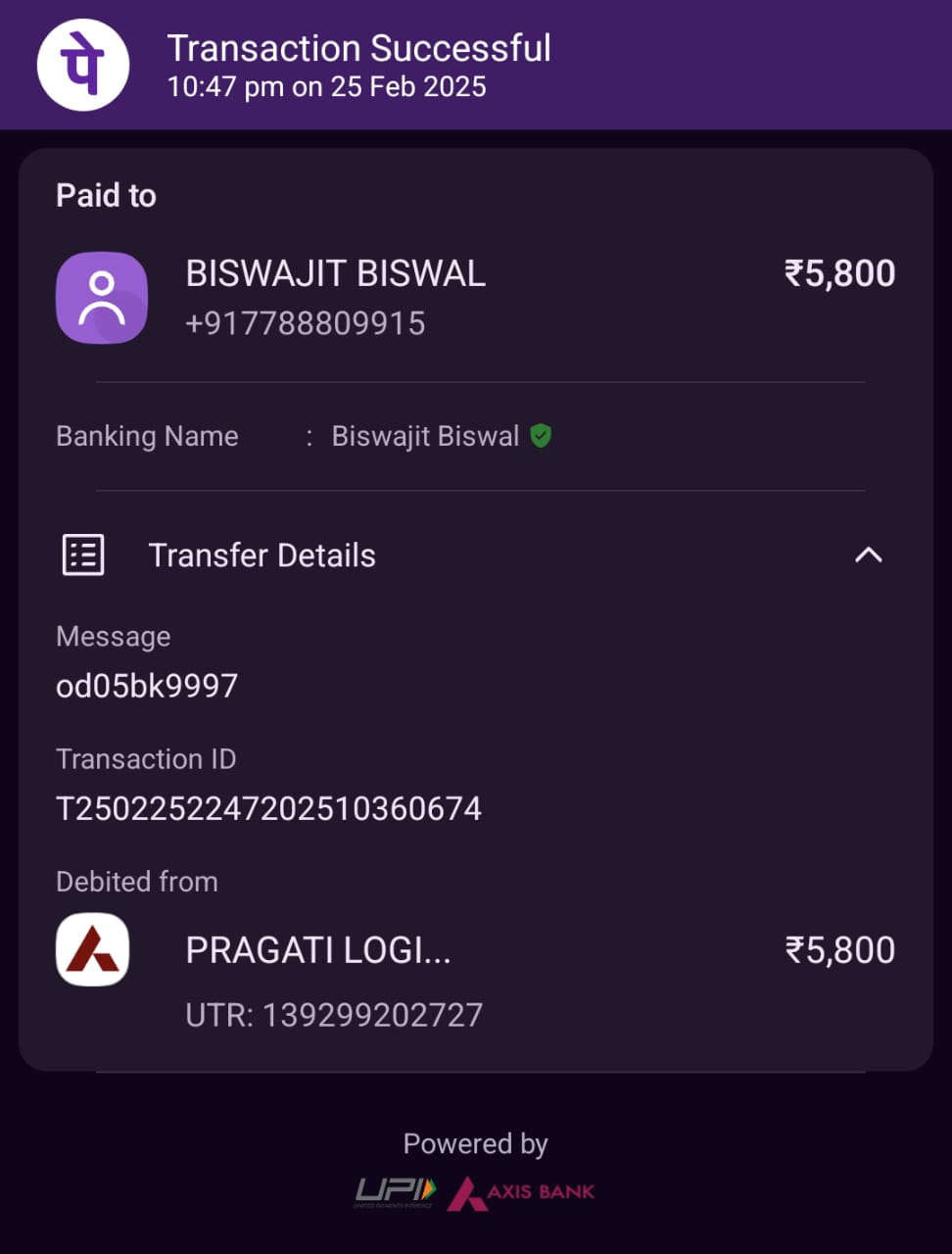
Task: Click the transaction date and time text
Action: [326, 87]
